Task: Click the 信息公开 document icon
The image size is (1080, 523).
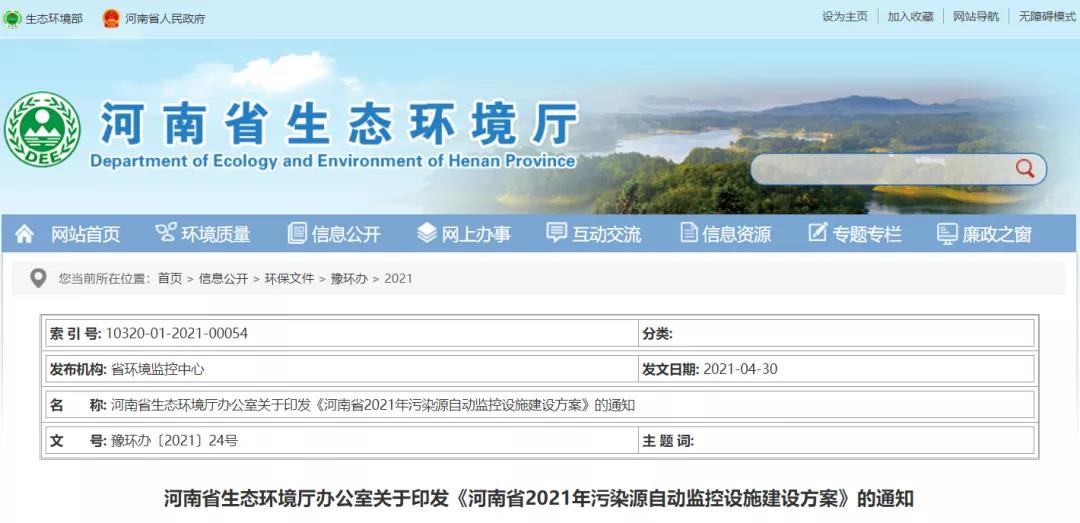Action: (297, 234)
